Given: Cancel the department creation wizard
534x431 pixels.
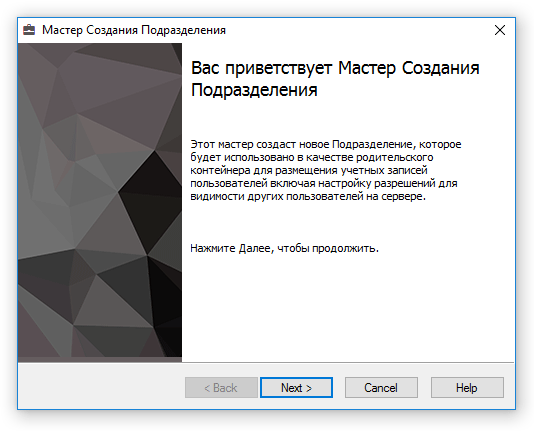Looking at the screenshot, I should (x=381, y=387).
